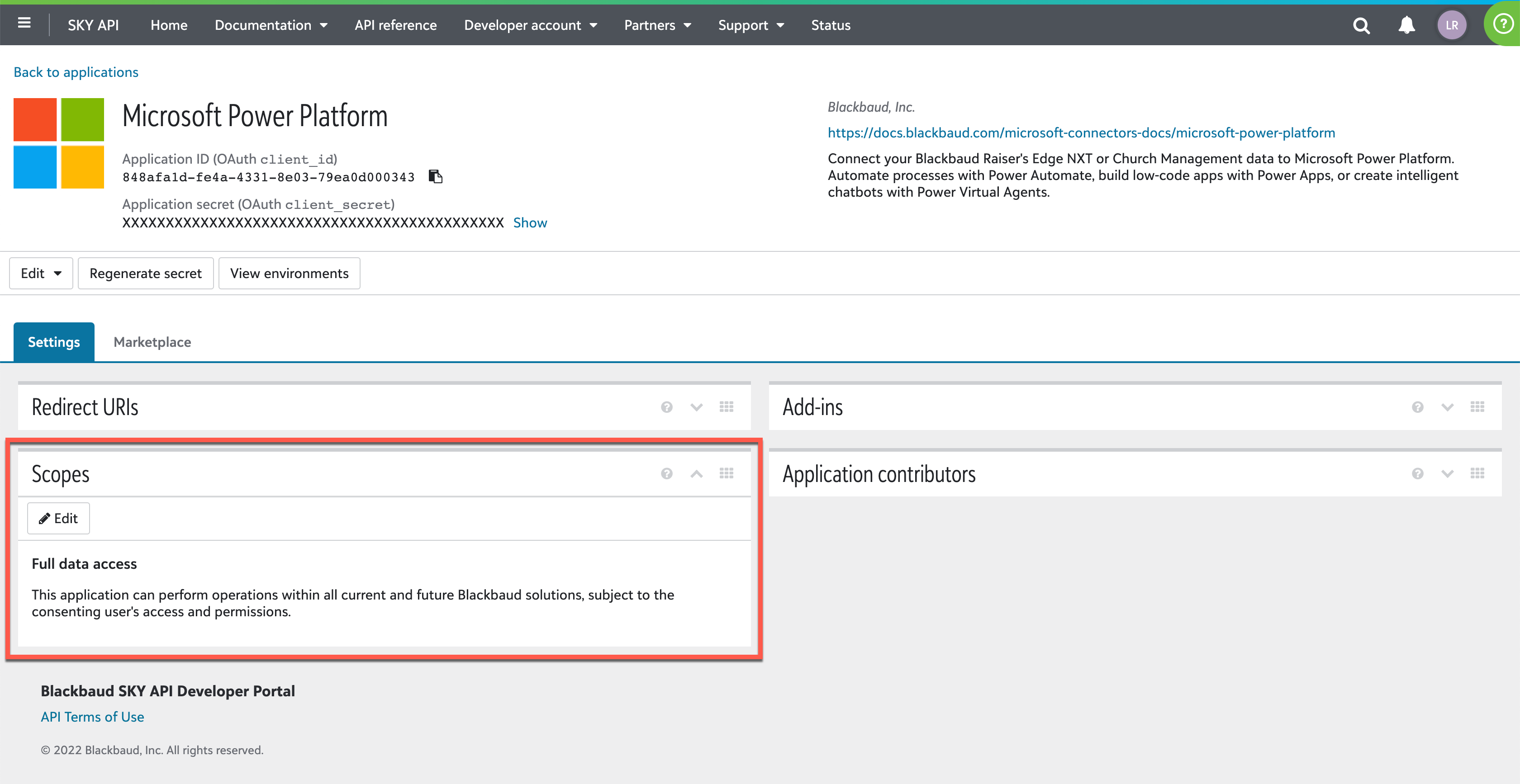1520x784 pixels.
Task: Switch to the Marketplace tab
Action: 152,342
